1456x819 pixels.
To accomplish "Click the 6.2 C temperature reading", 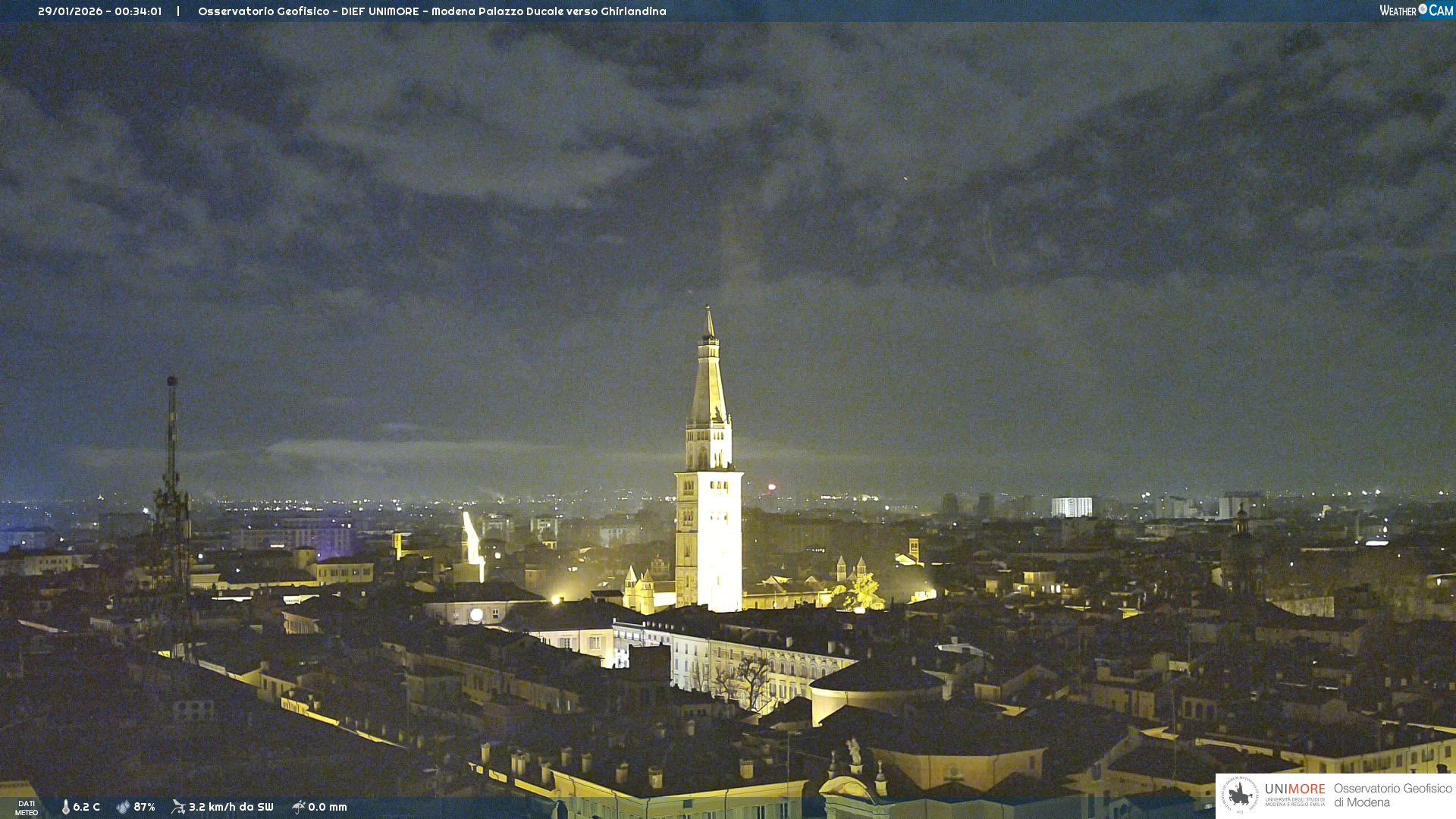I will click(x=86, y=807).
